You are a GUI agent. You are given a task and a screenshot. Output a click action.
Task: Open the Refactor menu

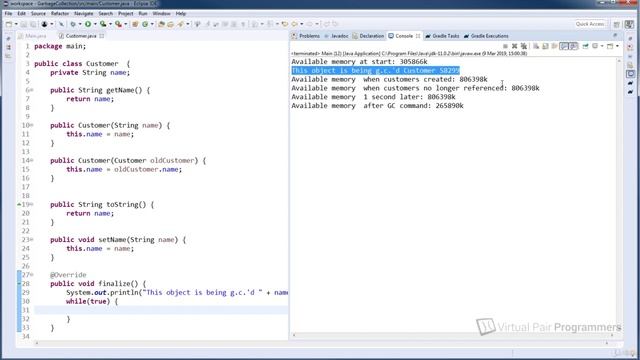point(60,13)
